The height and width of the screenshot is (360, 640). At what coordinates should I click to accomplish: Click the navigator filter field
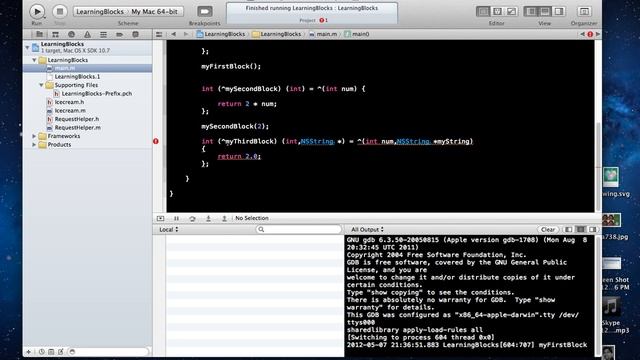(109, 352)
